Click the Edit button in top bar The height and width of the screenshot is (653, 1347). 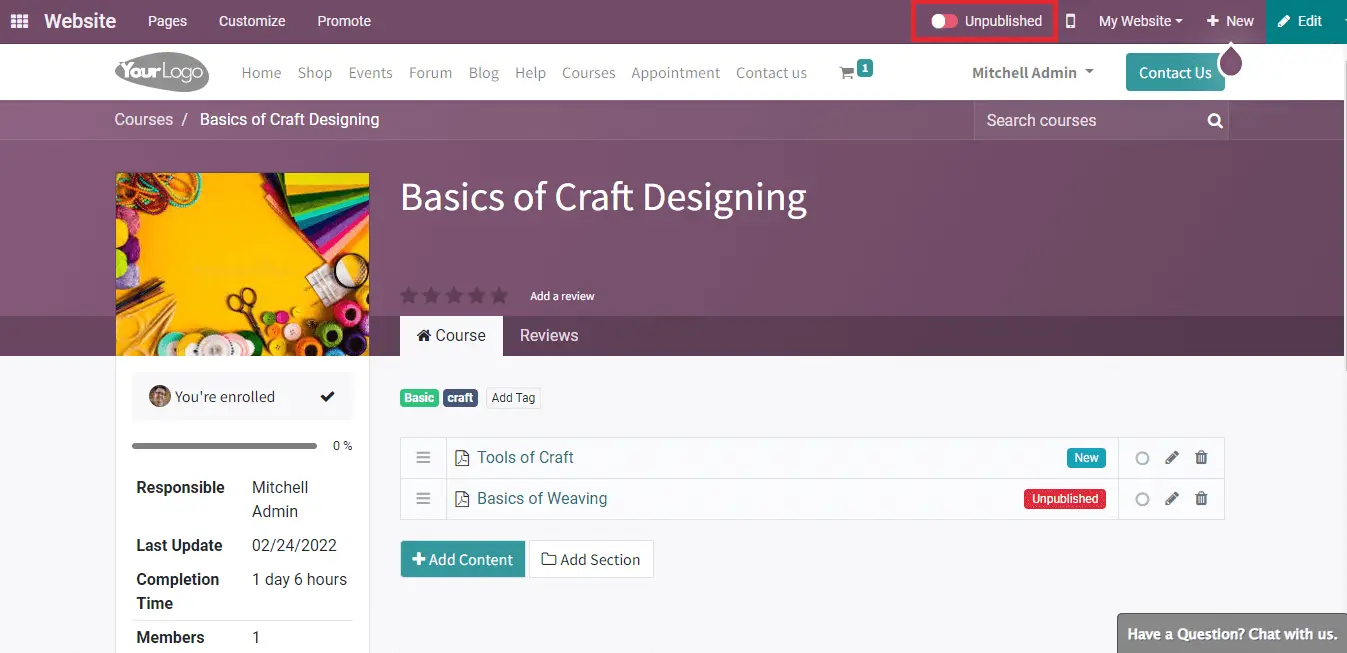(x=1301, y=21)
